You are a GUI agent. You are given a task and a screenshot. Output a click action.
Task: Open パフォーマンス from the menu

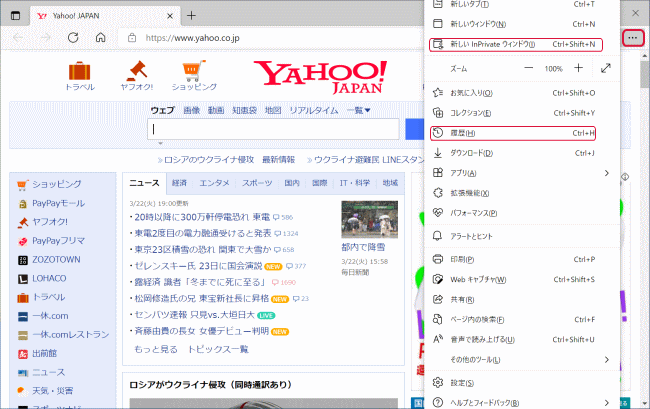point(521,213)
